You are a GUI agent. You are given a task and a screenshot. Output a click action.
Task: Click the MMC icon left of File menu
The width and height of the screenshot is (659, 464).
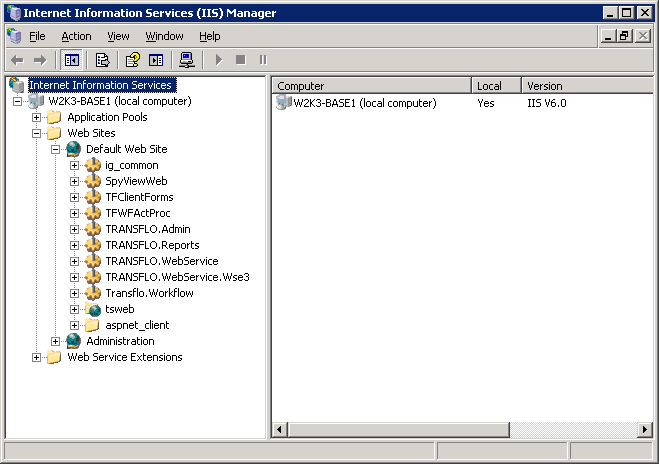click(14, 36)
